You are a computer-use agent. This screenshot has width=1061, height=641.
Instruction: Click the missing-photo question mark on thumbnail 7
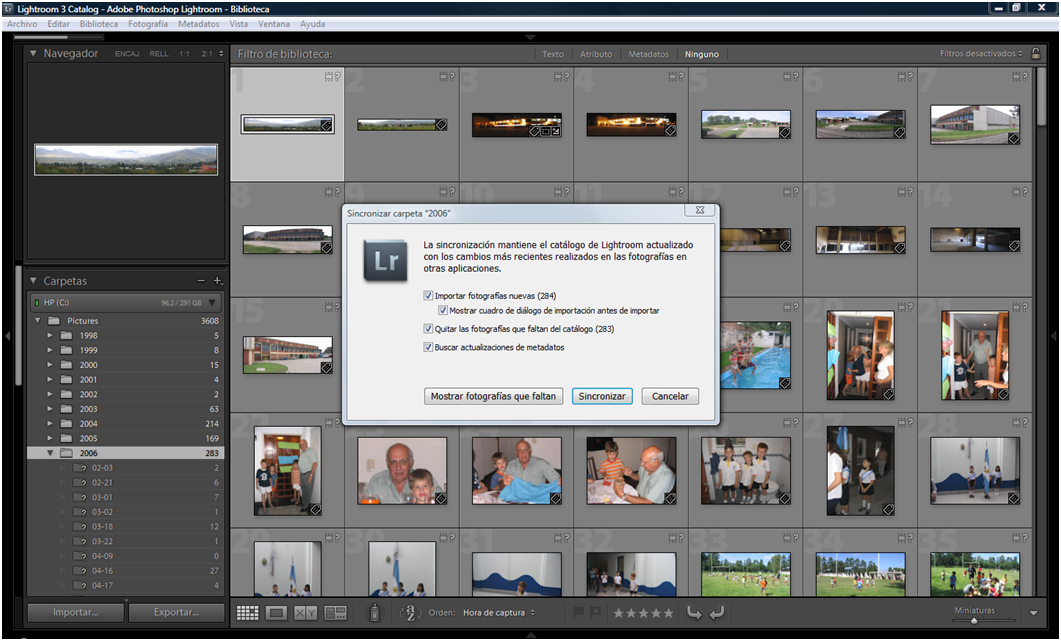click(x=1024, y=77)
